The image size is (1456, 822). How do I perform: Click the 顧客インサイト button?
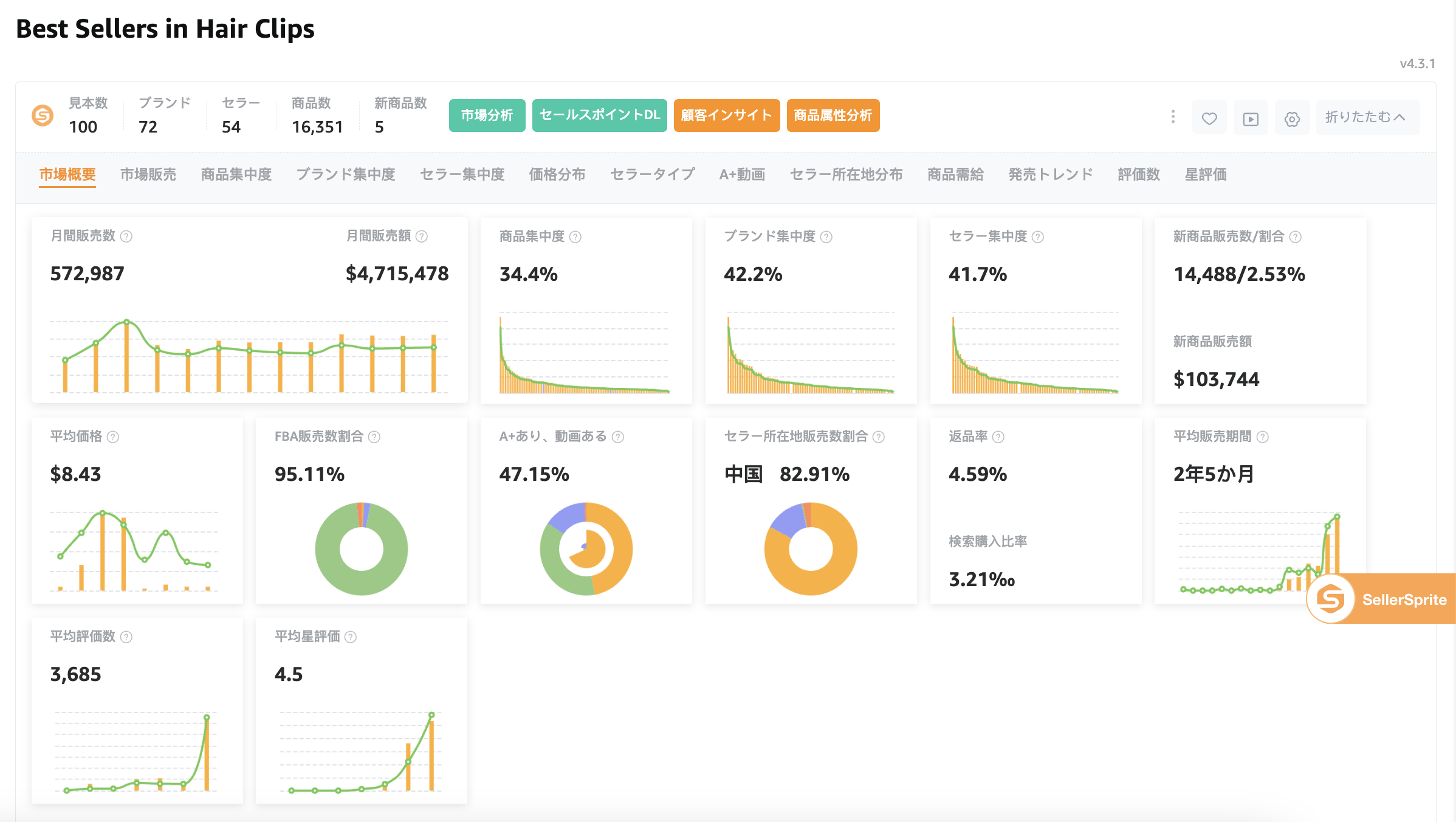point(727,116)
